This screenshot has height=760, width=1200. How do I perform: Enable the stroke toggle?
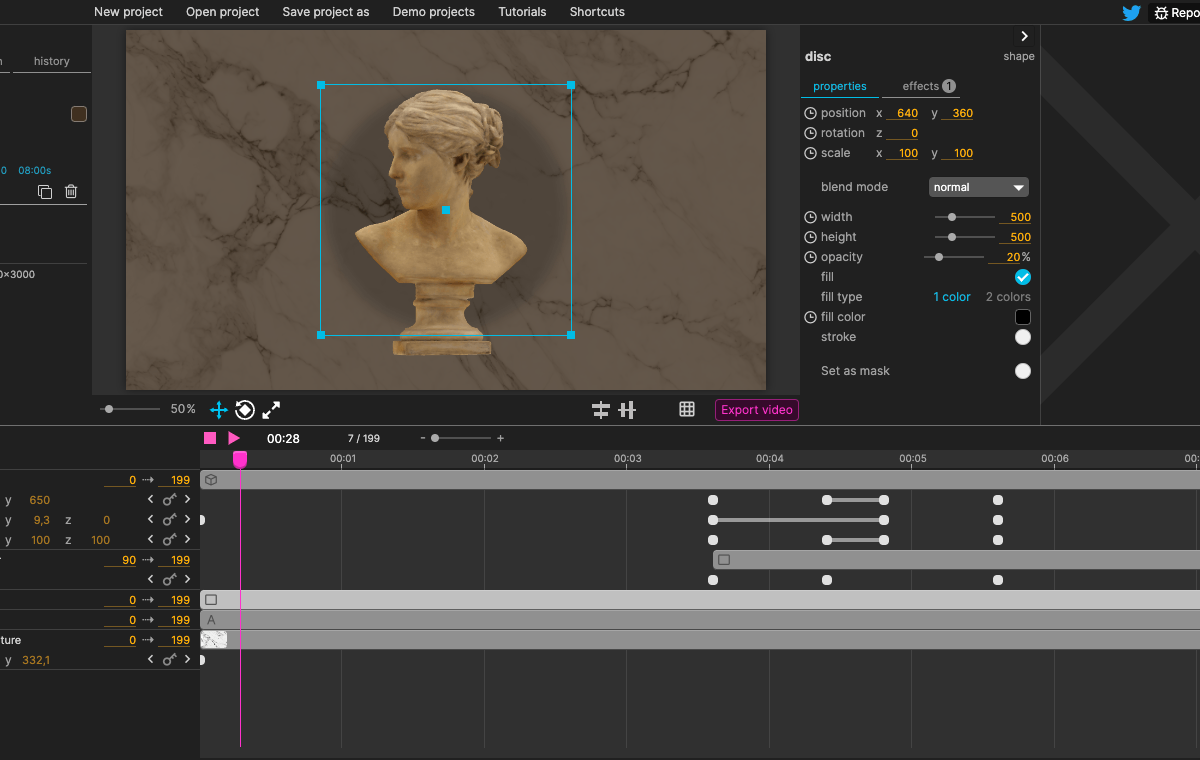click(x=1022, y=337)
